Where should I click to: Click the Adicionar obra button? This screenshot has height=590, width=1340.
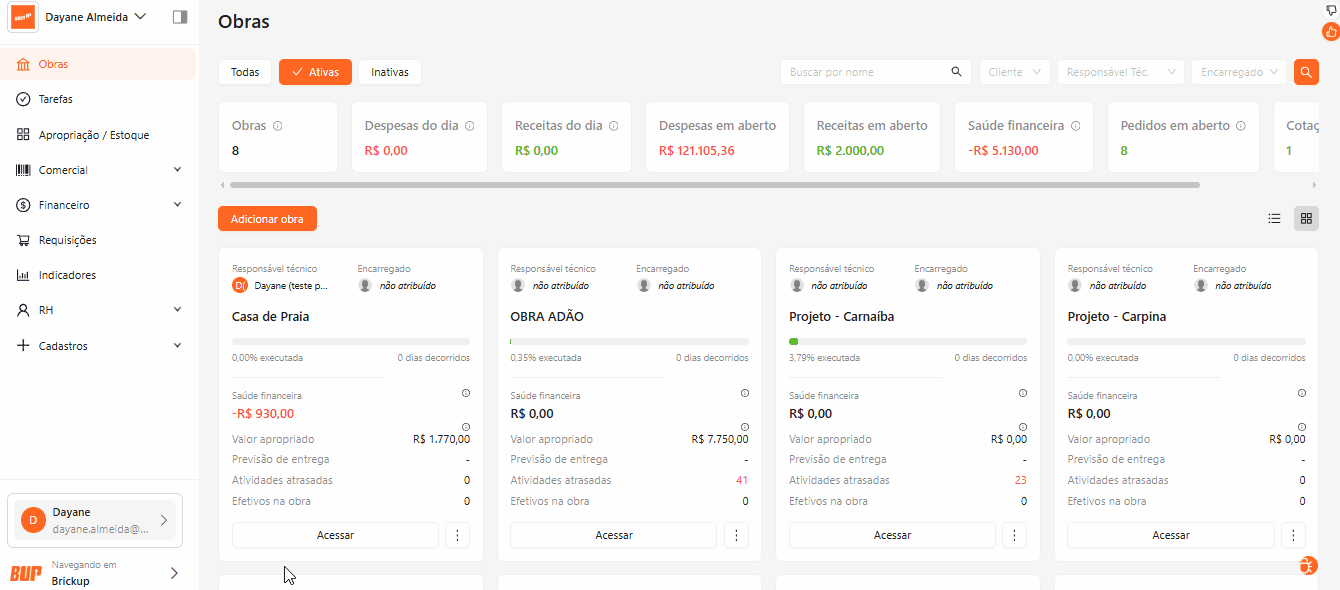click(x=267, y=218)
